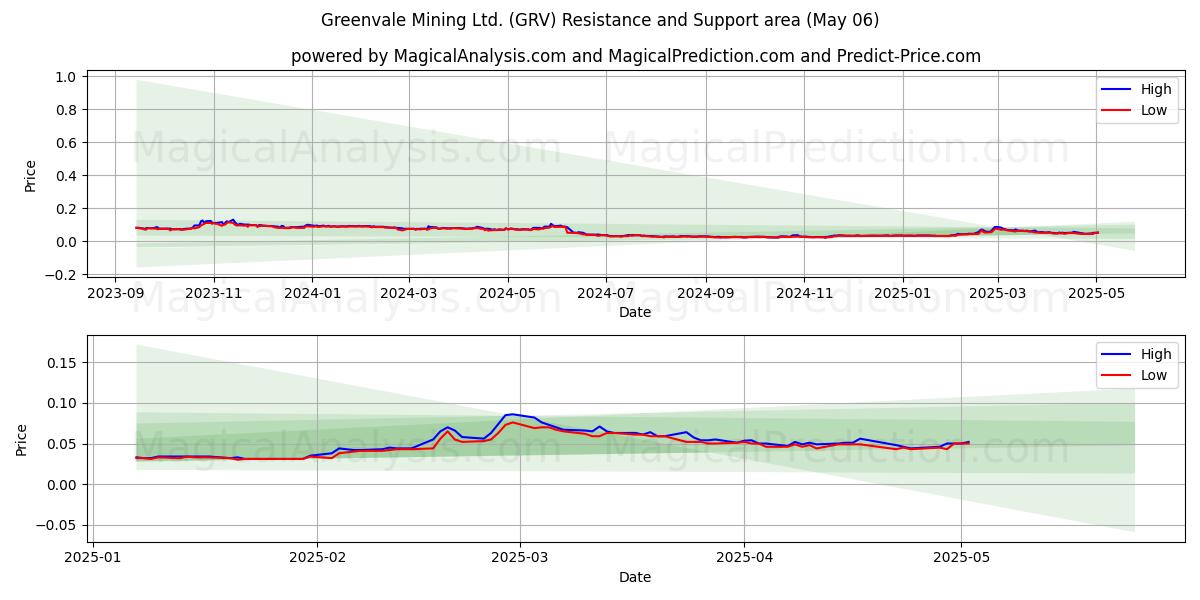Click the '2024-05' date tick label
The image size is (1200, 600).
click(508, 293)
